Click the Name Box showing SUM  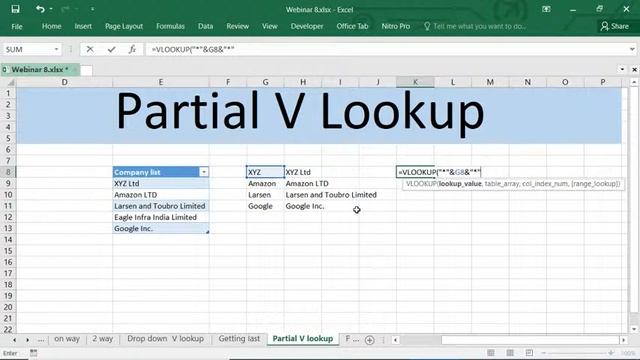27,49
